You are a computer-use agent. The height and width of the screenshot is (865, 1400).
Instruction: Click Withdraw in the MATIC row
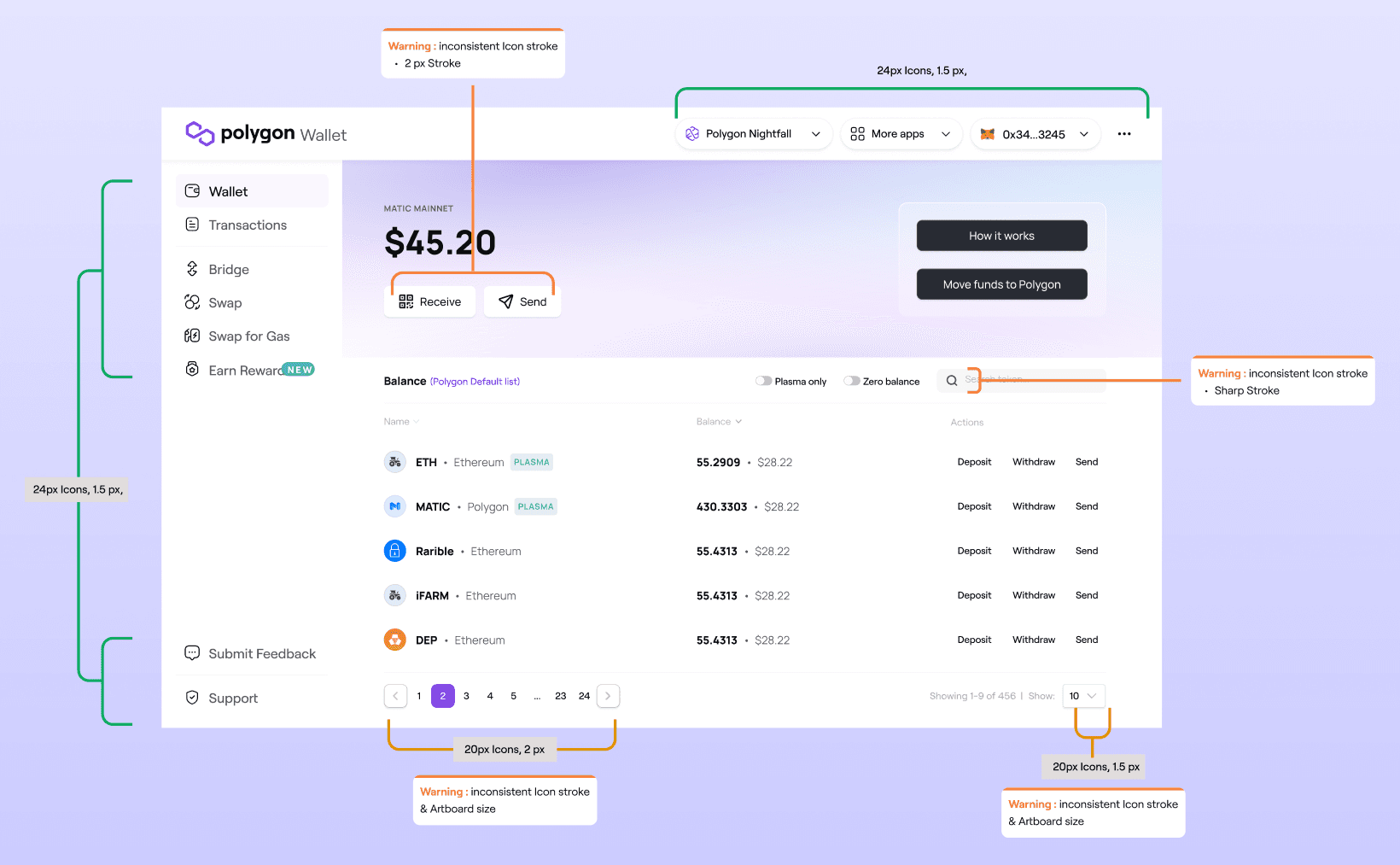(x=1034, y=506)
